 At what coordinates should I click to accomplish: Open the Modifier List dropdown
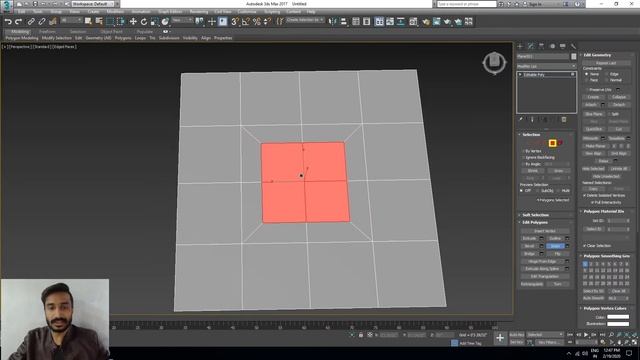pos(546,66)
